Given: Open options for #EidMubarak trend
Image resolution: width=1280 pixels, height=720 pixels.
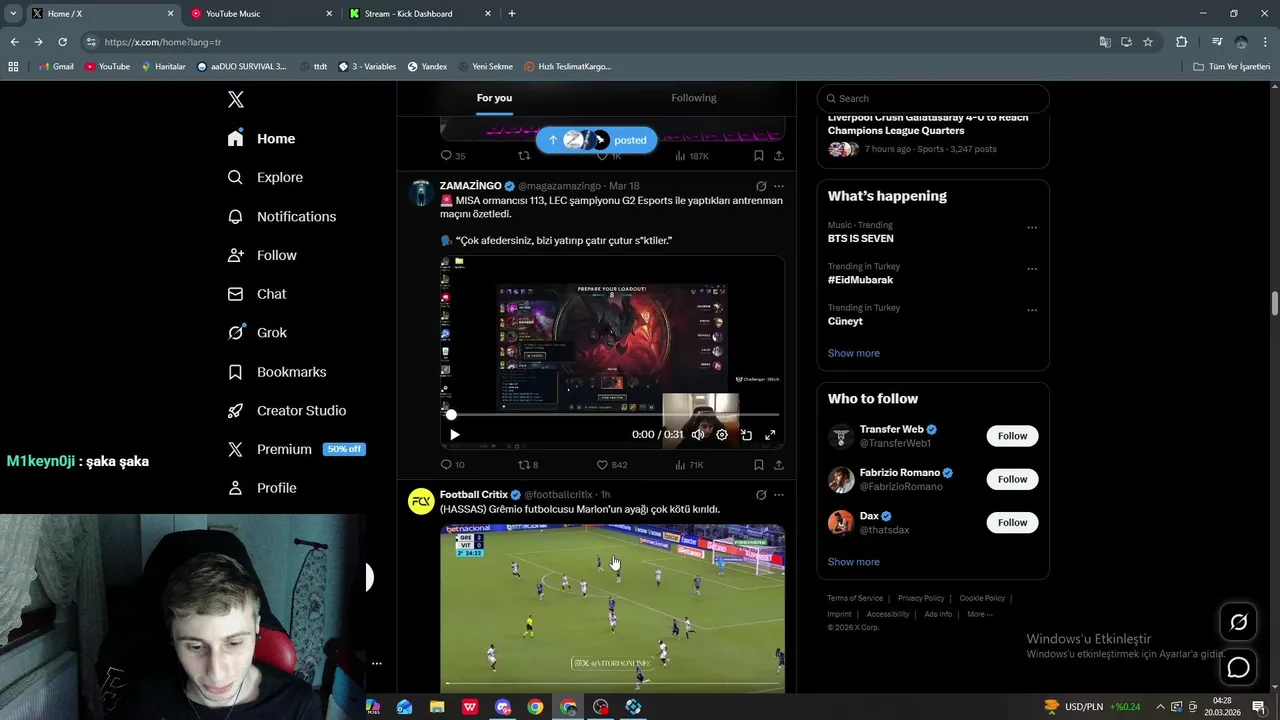Looking at the screenshot, I should [x=1032, y=269].
